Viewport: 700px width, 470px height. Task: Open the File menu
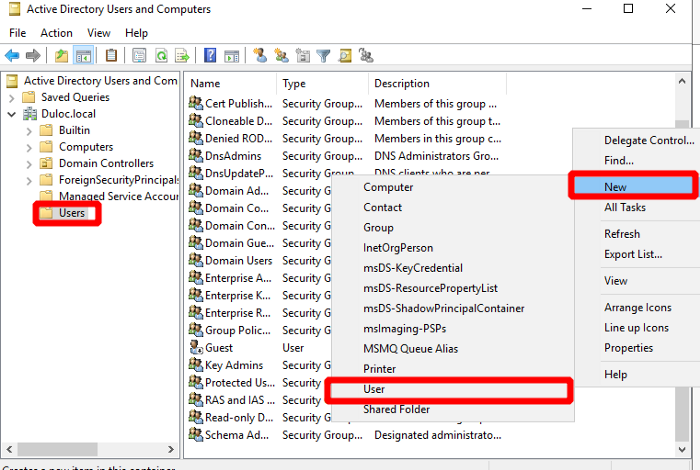17,33
